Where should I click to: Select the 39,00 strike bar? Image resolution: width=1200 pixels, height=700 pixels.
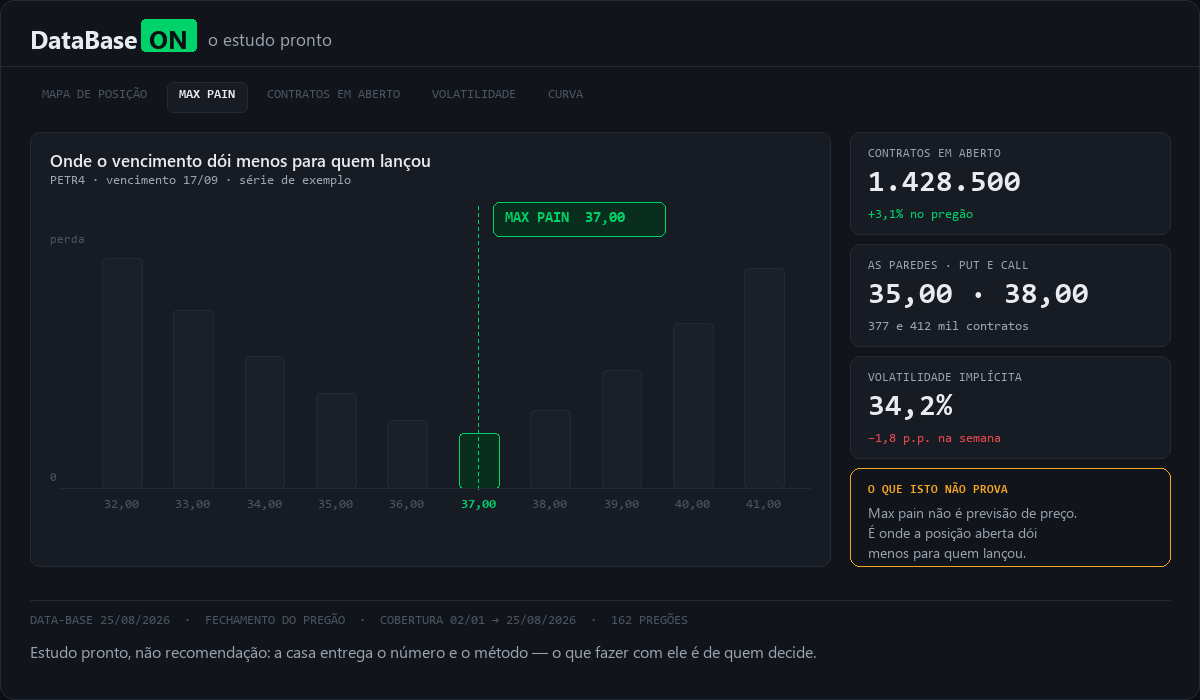pos(621,429)
